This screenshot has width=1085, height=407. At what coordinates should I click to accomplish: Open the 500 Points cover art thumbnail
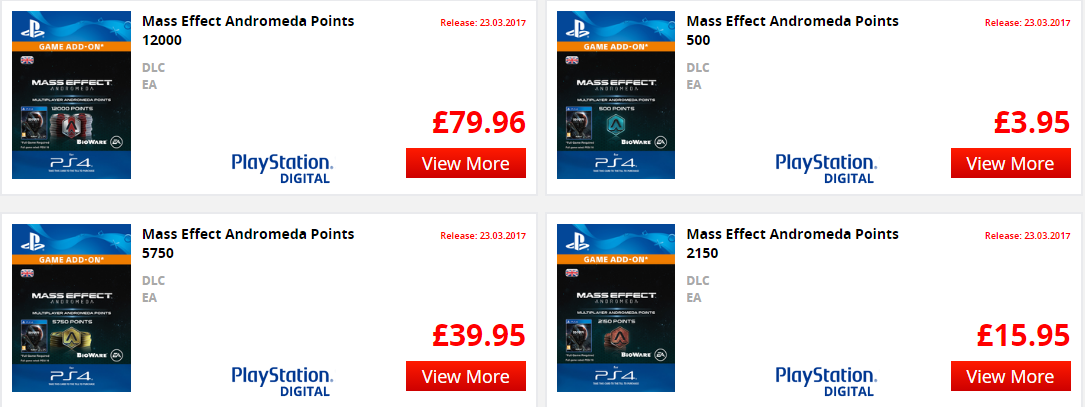click(615, 95)
